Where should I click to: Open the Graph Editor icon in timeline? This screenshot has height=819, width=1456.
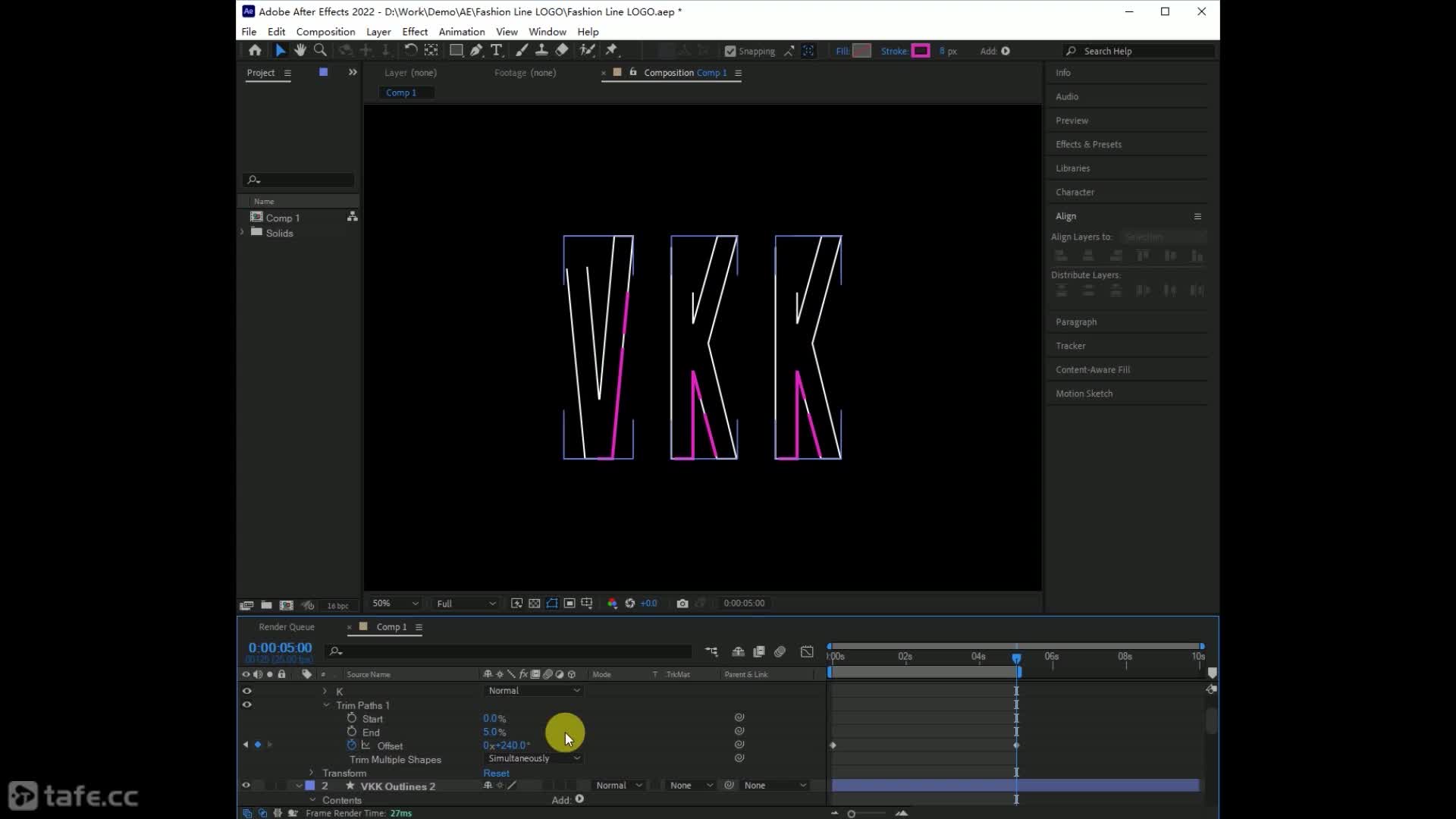coord(807,652)
